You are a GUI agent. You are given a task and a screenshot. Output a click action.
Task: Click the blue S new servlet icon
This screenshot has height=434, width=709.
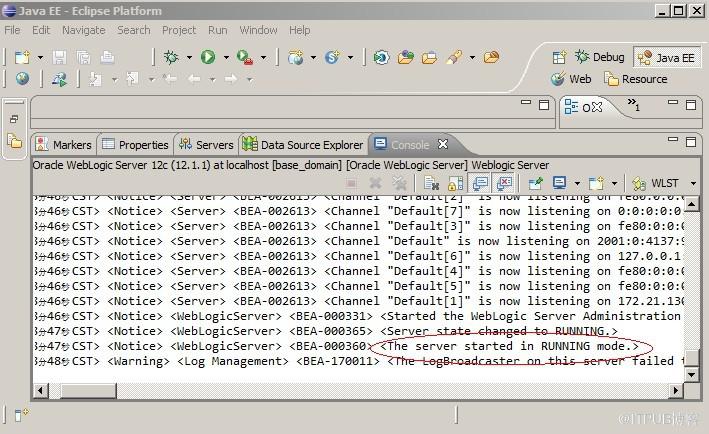[x=332, y=57]
